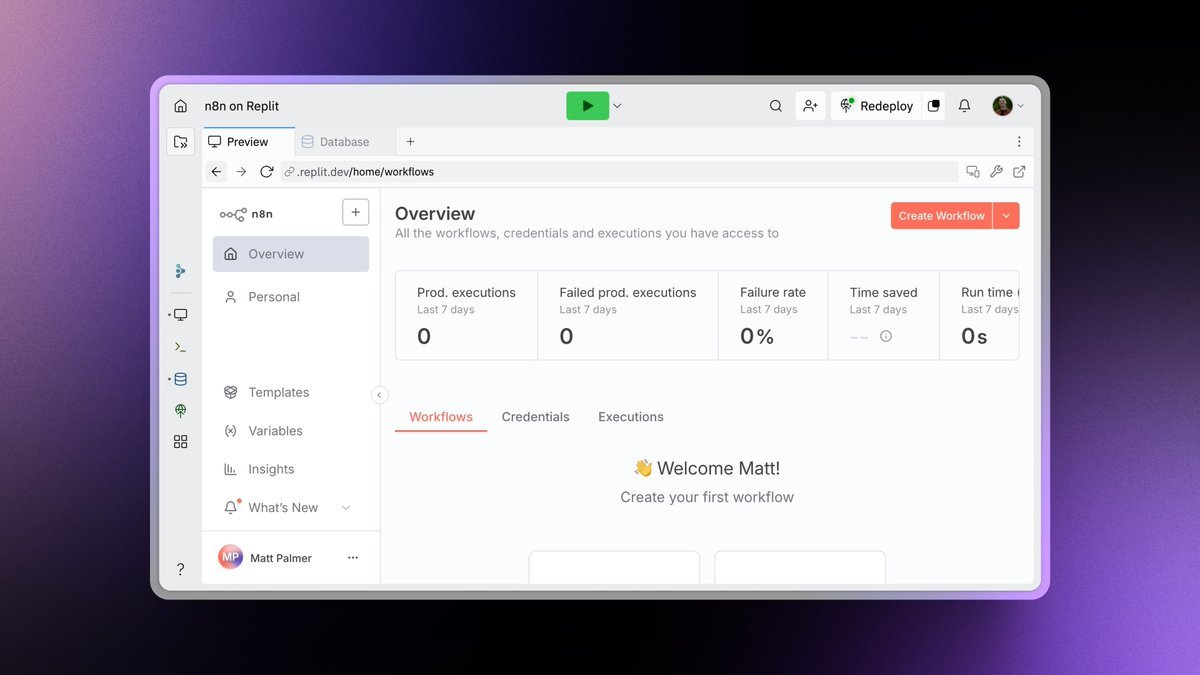The image size is (1200, 675).
Task: Click the Welcome Matt! heading
Action: tap(707, 468)
